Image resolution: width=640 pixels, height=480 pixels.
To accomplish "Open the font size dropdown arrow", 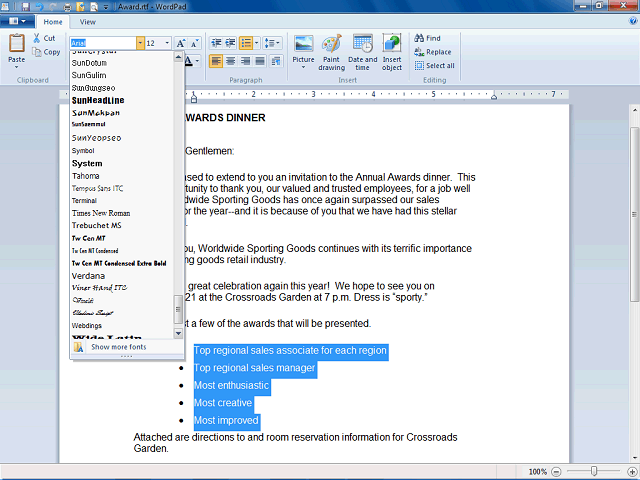I will point(167,43).
